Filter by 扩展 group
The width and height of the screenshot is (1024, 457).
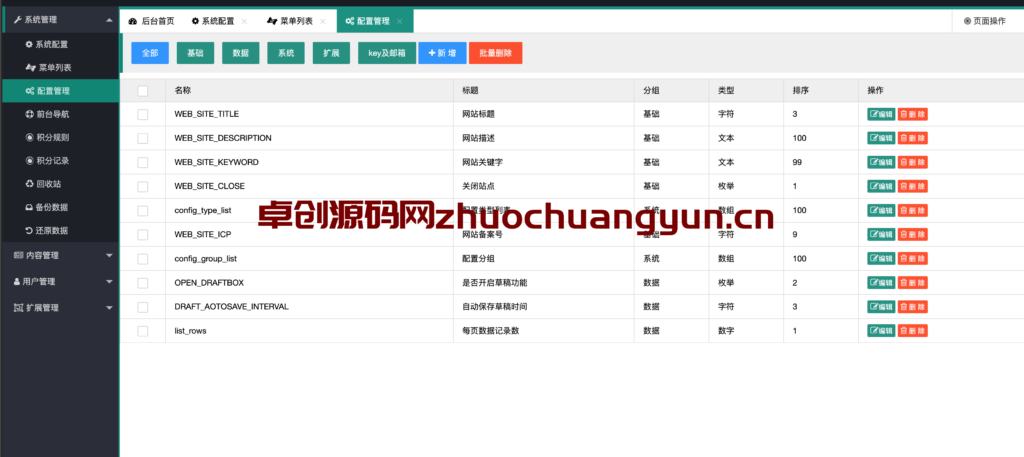332,54
